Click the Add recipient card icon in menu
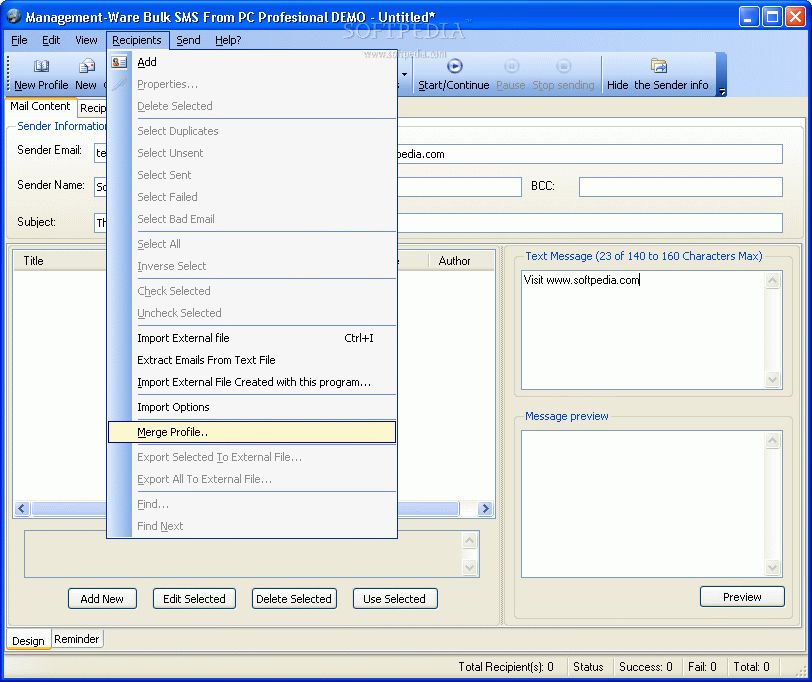812x682 pixels. coord(119,62)
